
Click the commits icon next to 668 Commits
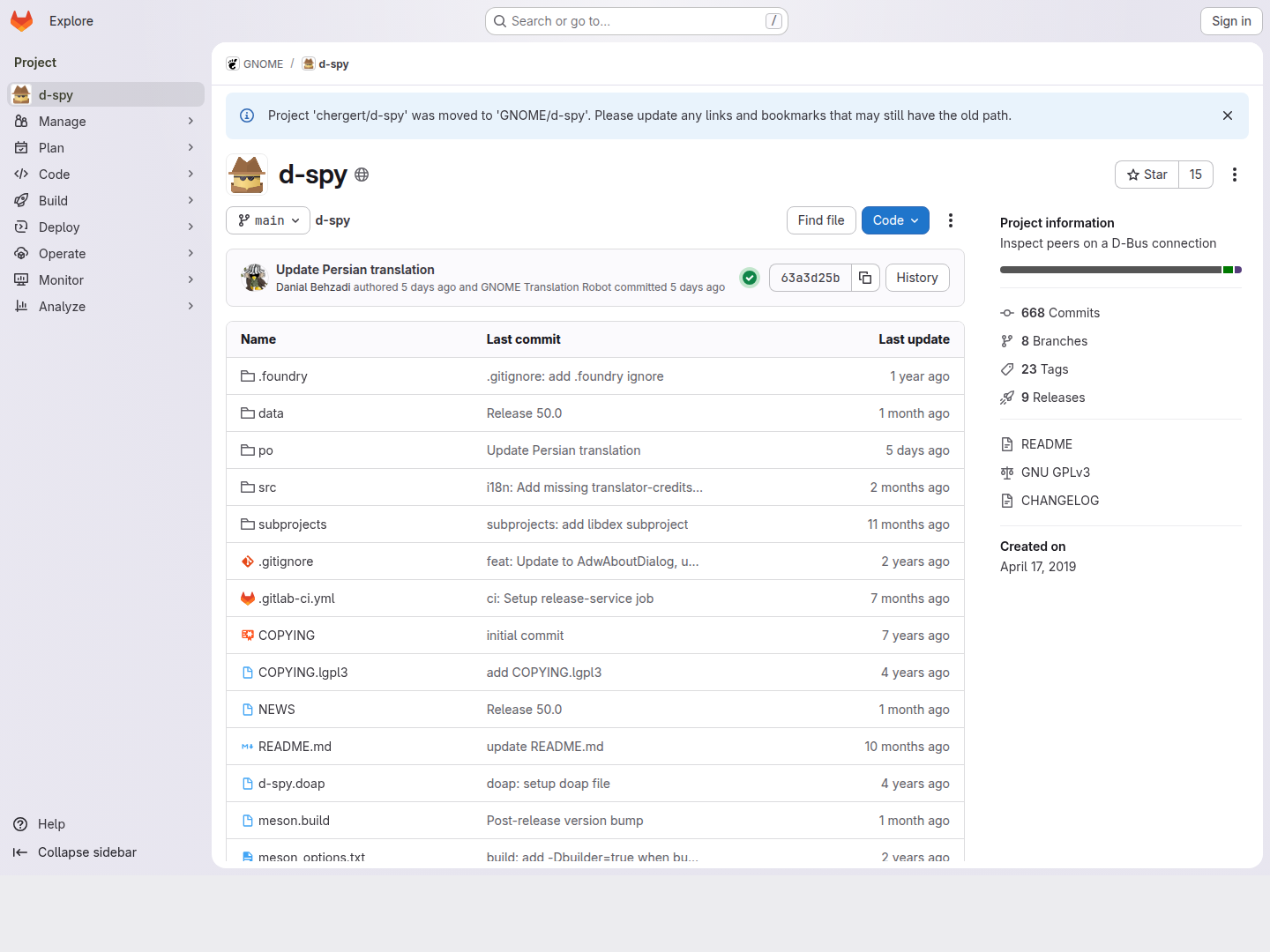click(x=1007, y=313)
